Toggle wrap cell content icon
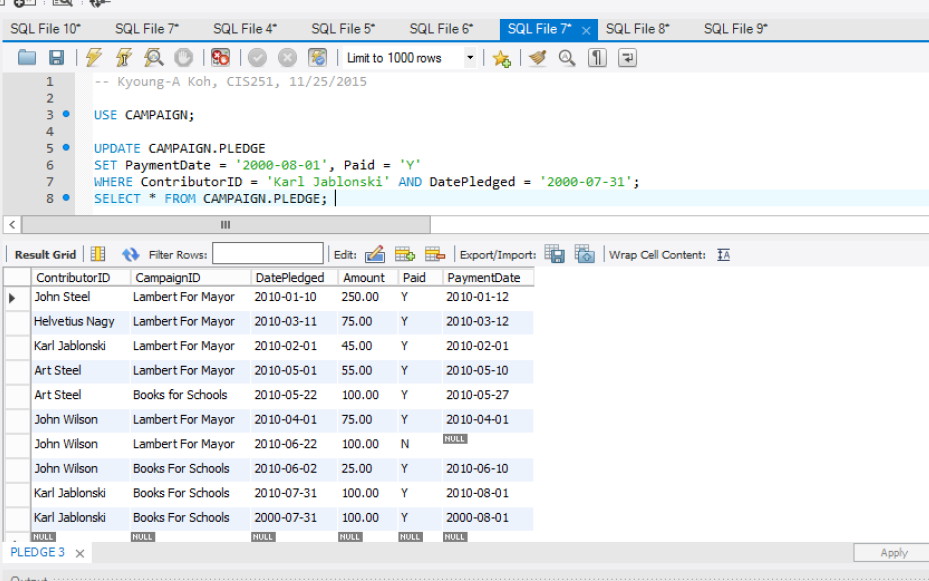929x581 pixels. pos(723,254)
